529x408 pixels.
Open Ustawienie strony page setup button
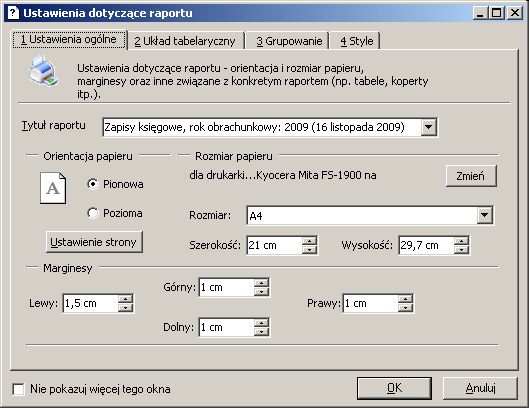[94, 242]
